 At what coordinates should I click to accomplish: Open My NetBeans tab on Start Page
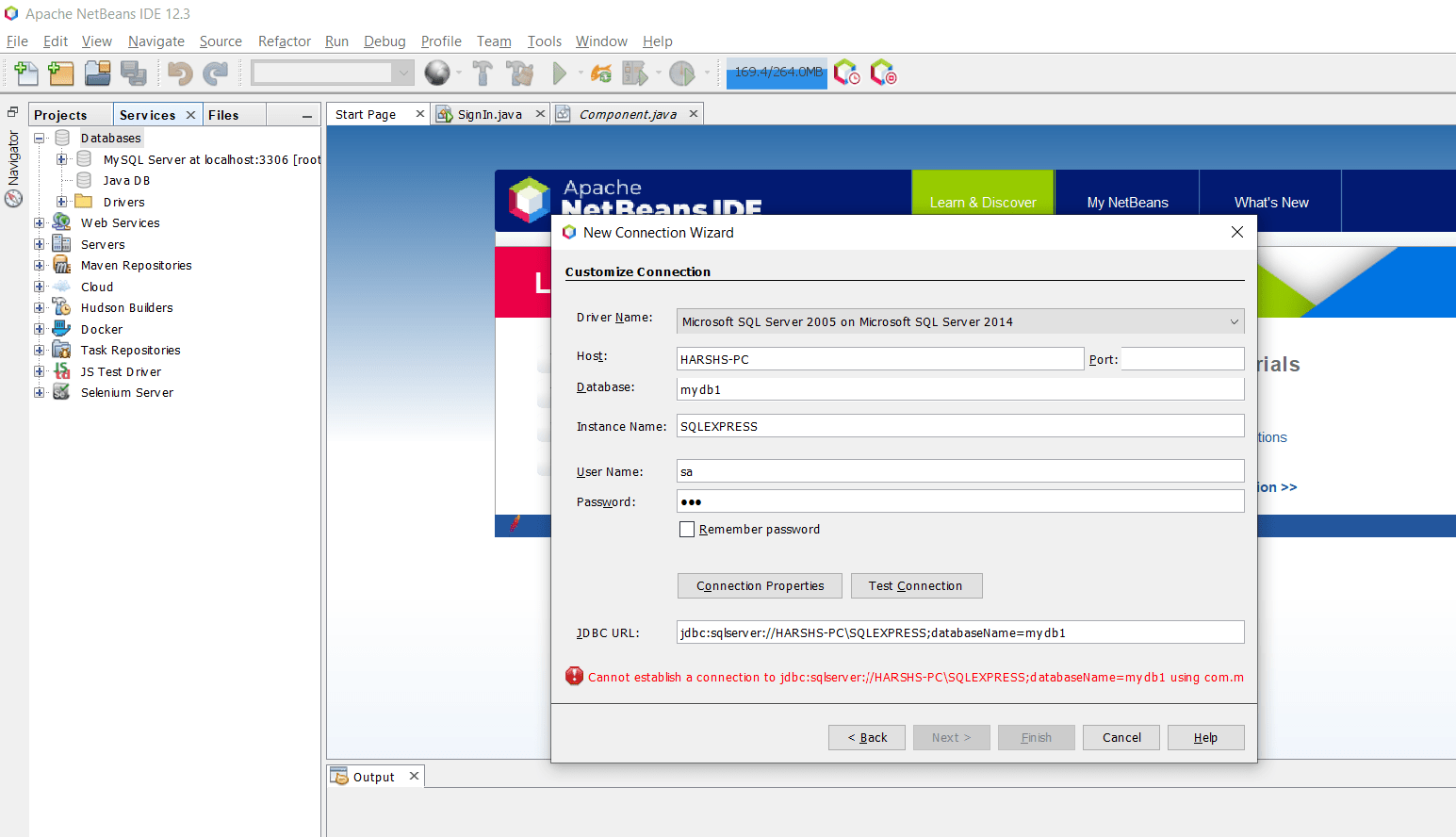coord(1127,202)
